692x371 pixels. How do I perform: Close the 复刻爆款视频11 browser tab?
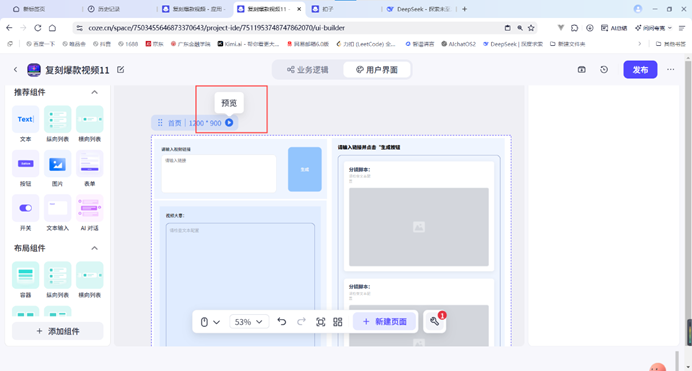click(x=299, y=9)
